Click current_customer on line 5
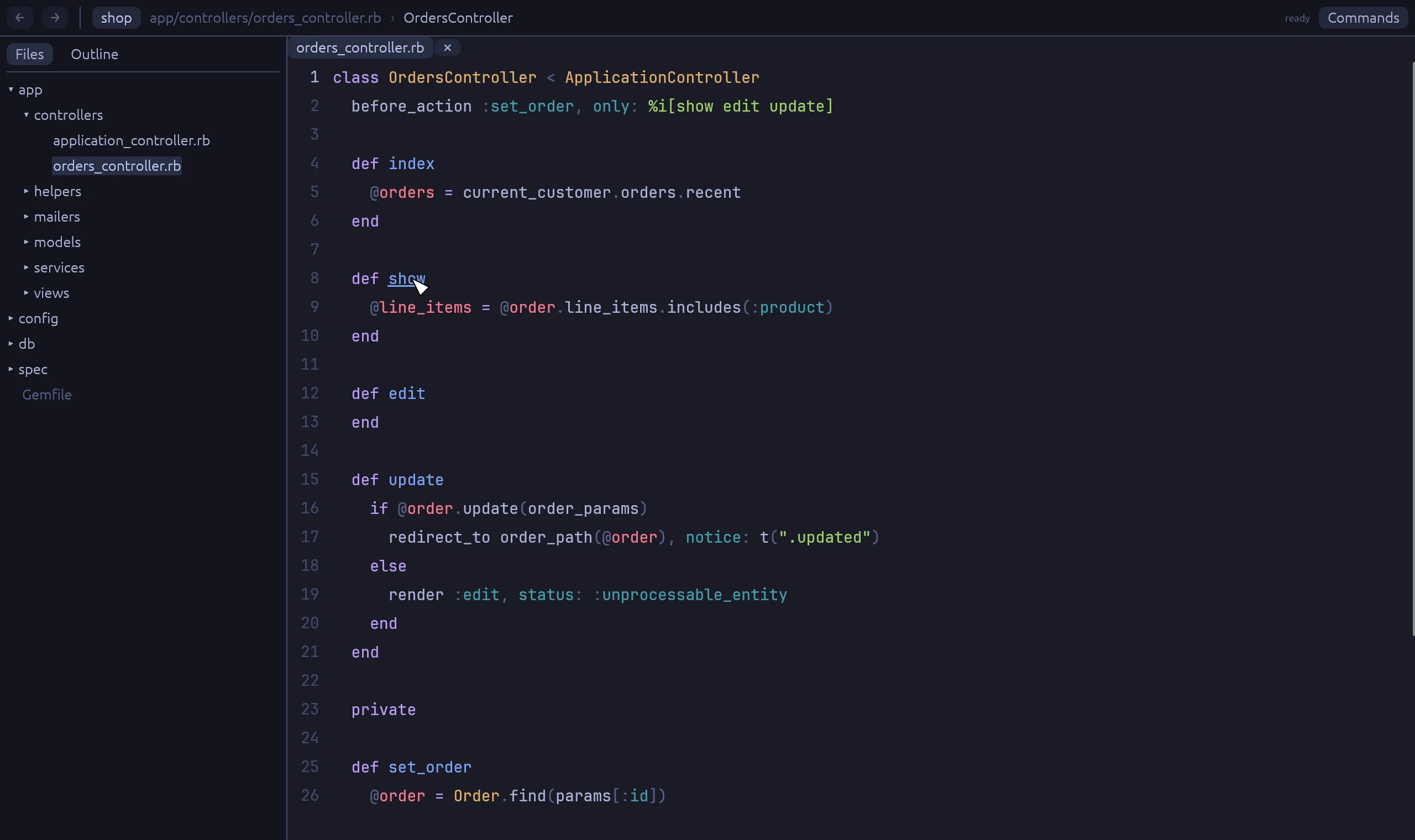 (x=537, y=192)
